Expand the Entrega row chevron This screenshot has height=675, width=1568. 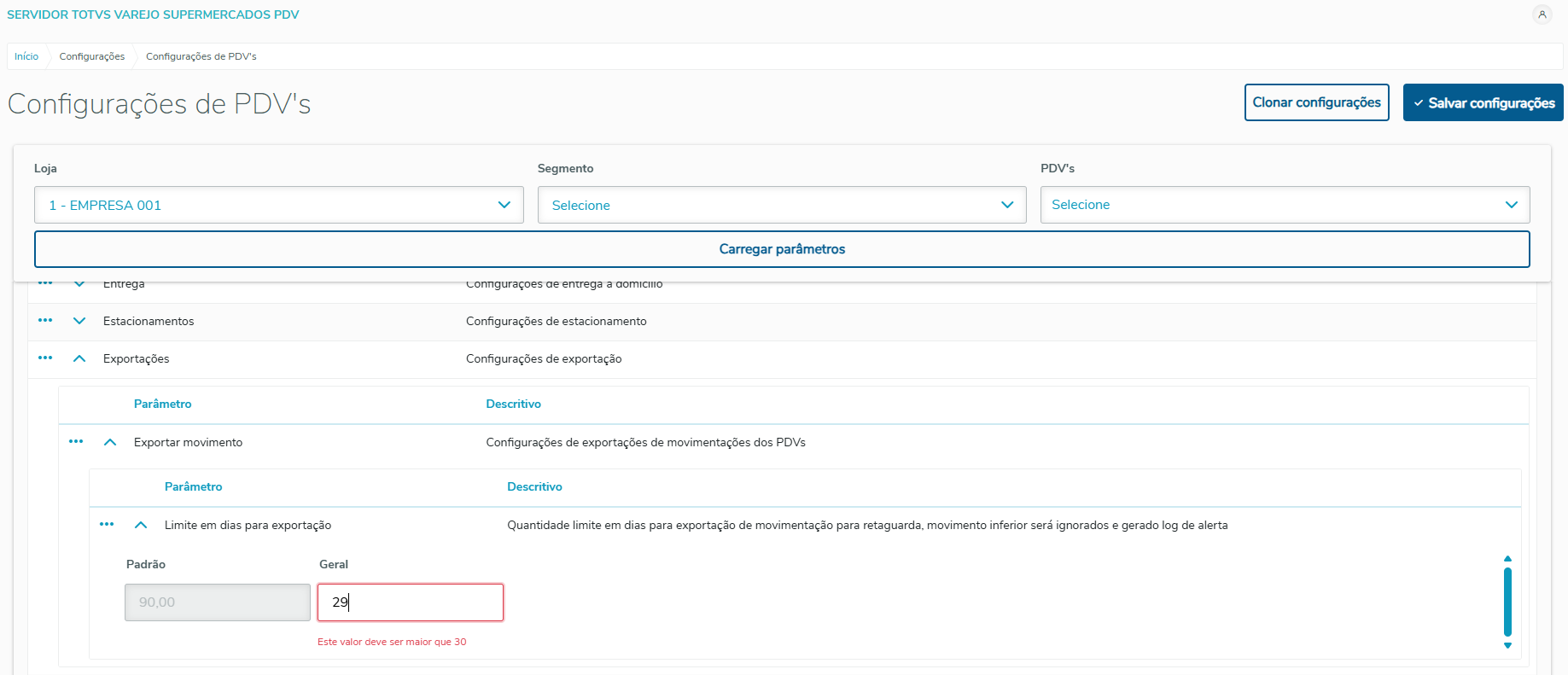79,284
